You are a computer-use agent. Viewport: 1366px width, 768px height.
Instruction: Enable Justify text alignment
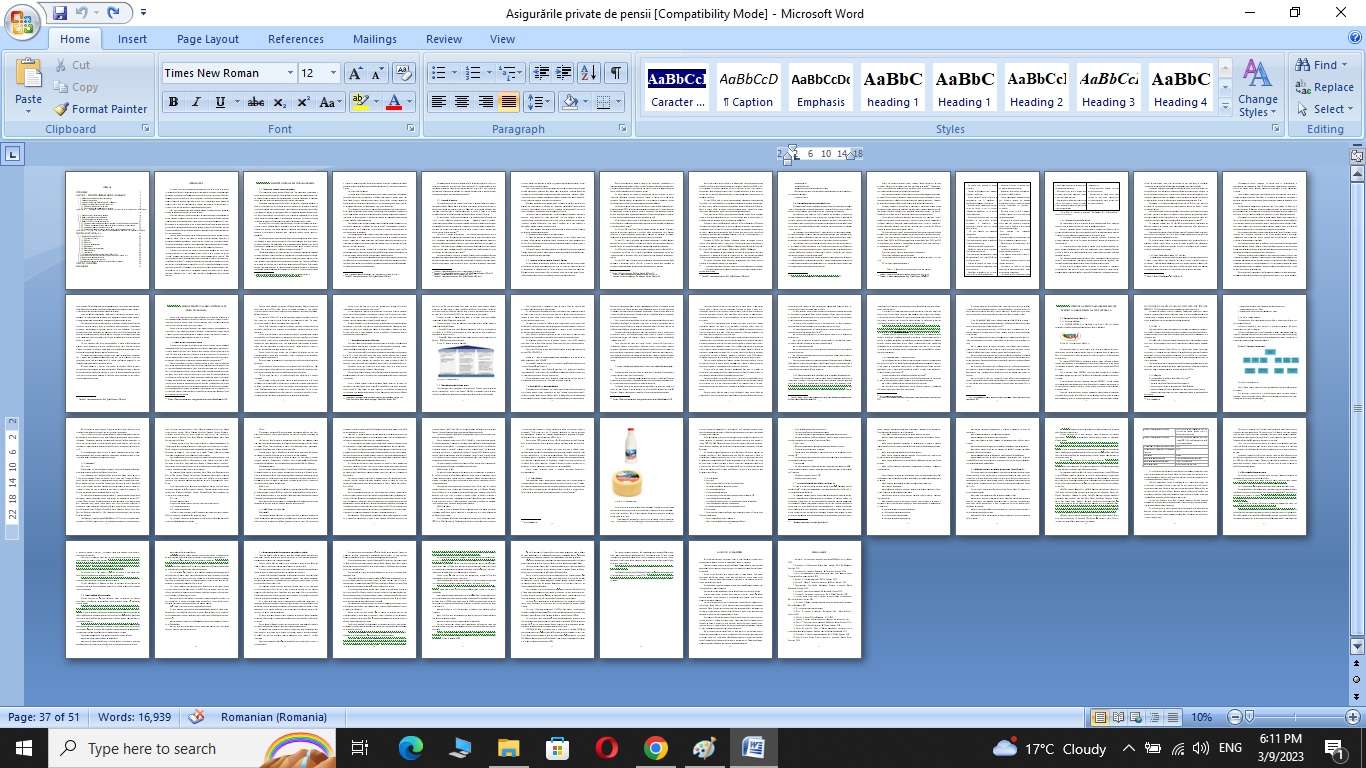tap(509, 102)
